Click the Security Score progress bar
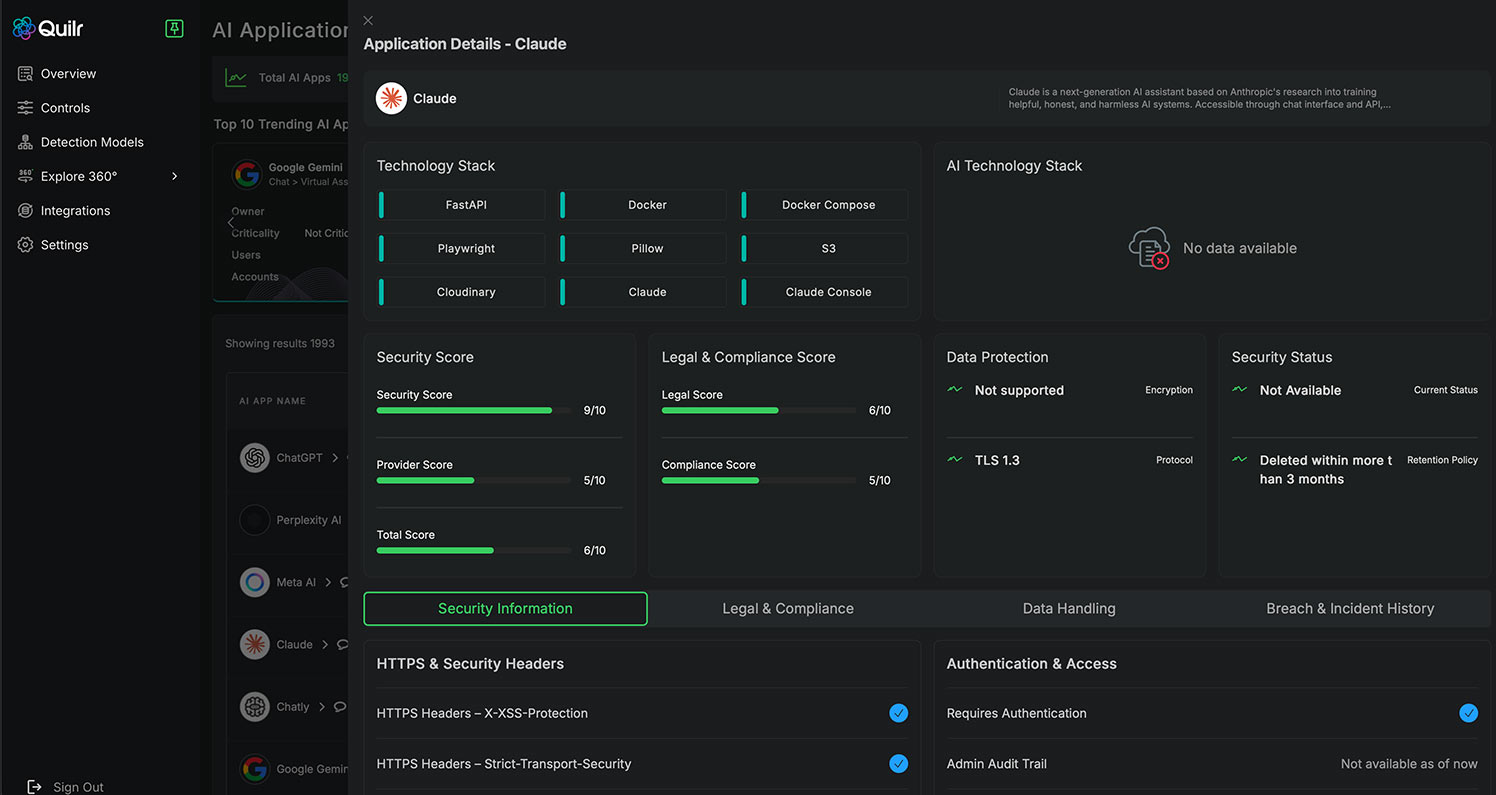 (474, 410)
